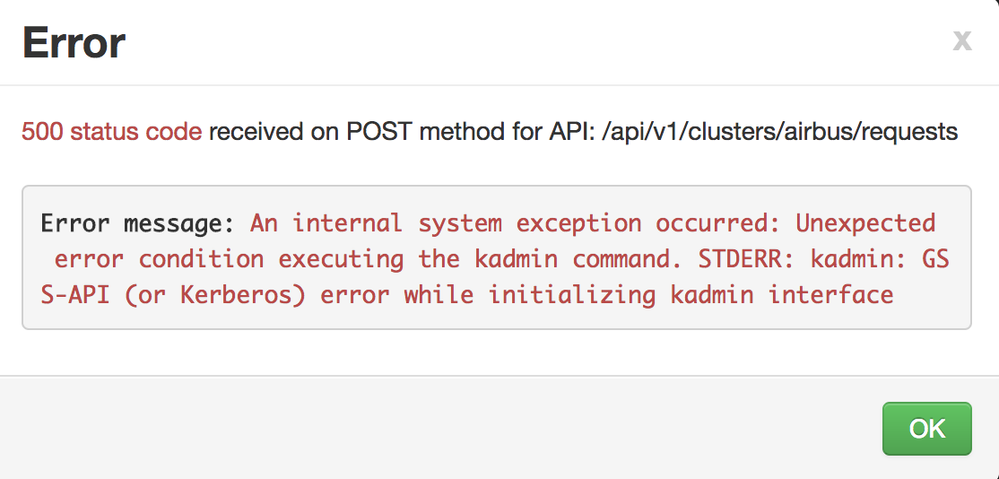Click the Error dialog title heading

pos(74,42)
